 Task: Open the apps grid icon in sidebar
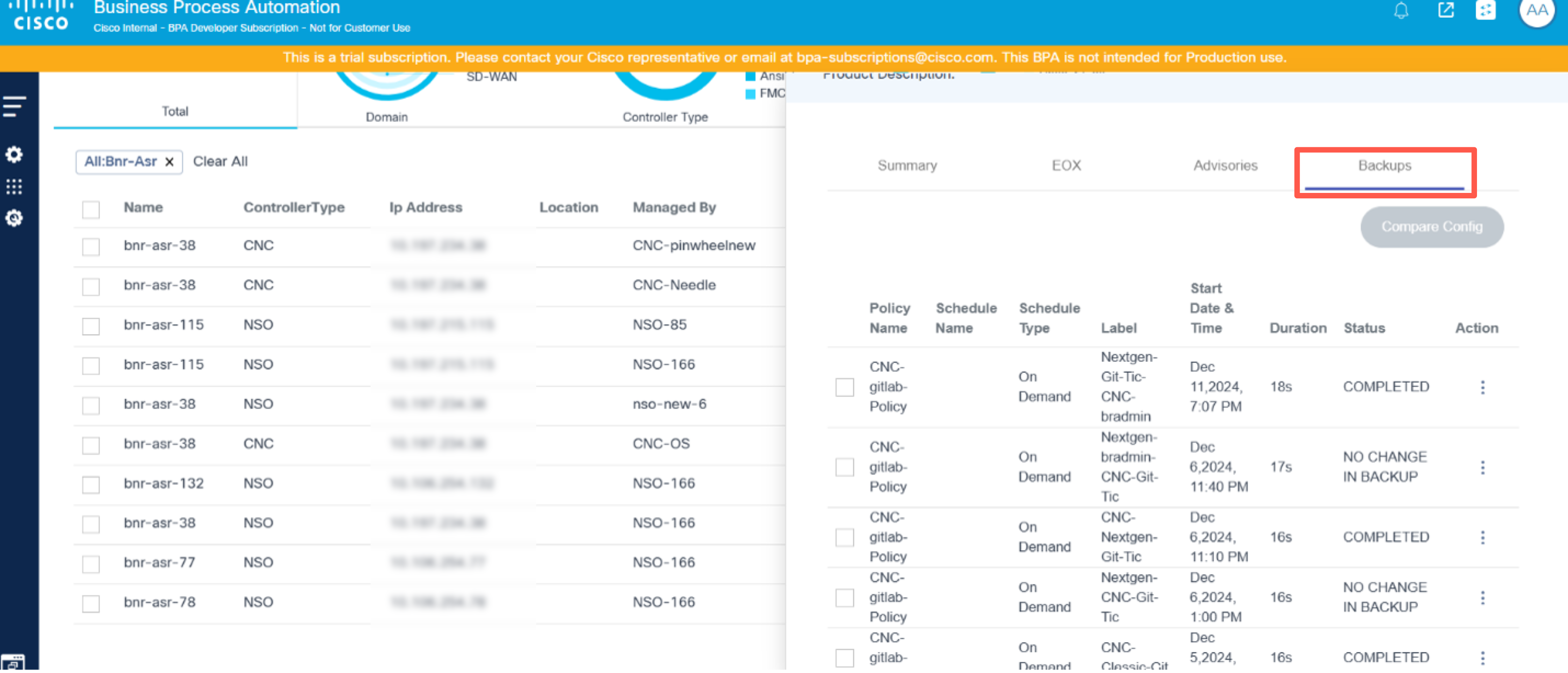point(15,186)
